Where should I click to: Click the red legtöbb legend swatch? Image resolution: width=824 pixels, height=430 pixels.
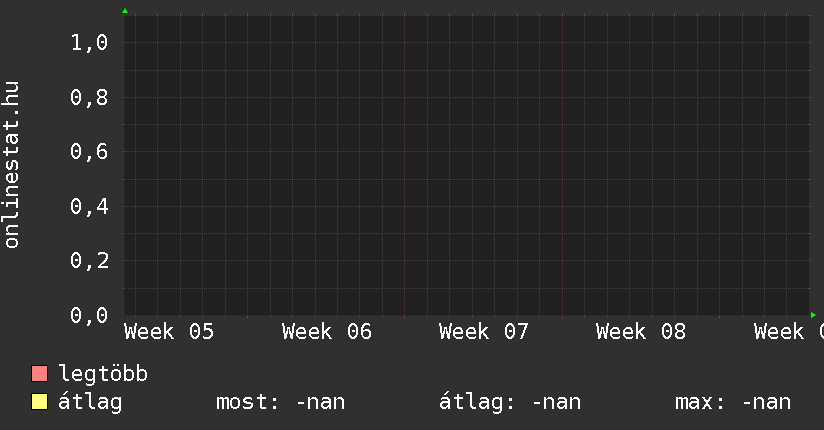40,375
